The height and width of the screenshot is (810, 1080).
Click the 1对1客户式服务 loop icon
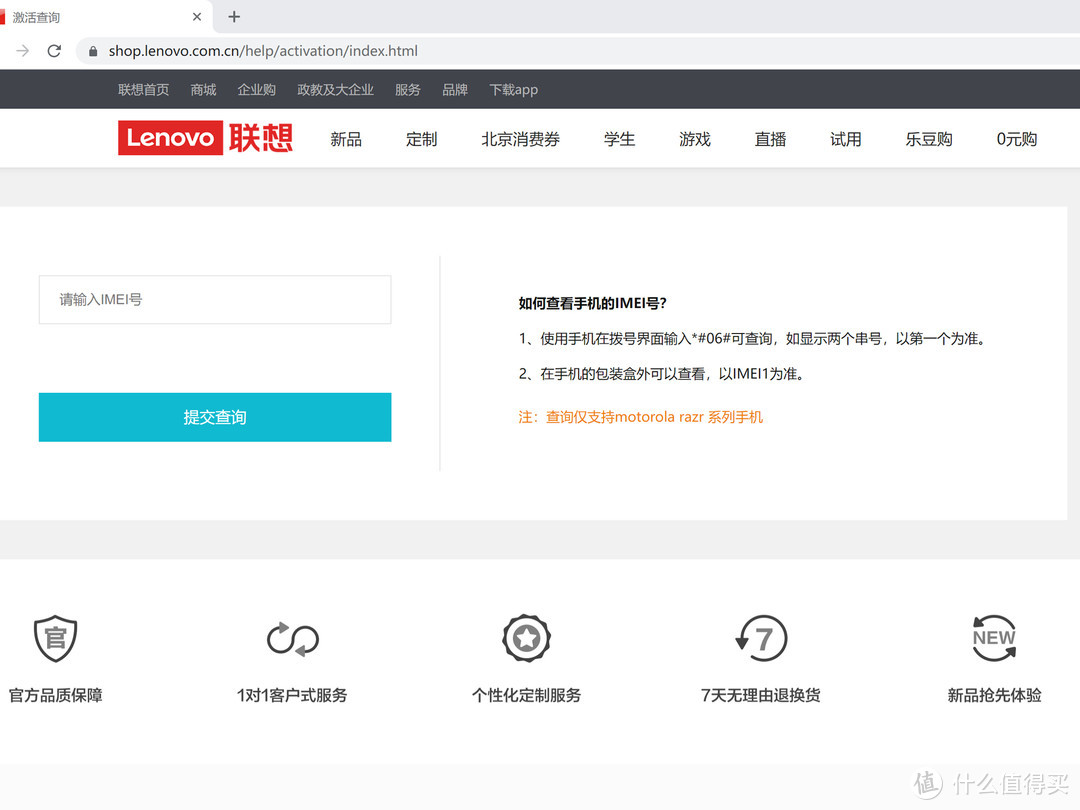click(x=292, y=638)
